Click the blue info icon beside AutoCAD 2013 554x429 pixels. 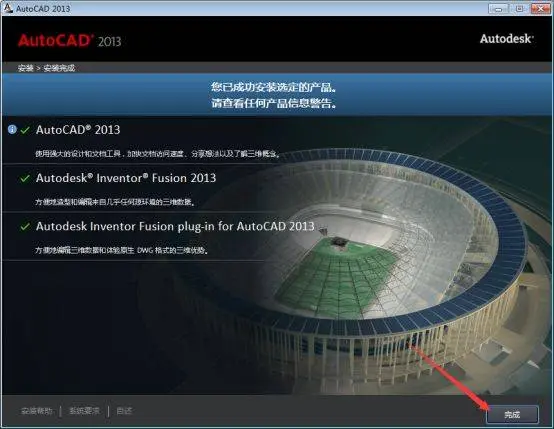12,130
